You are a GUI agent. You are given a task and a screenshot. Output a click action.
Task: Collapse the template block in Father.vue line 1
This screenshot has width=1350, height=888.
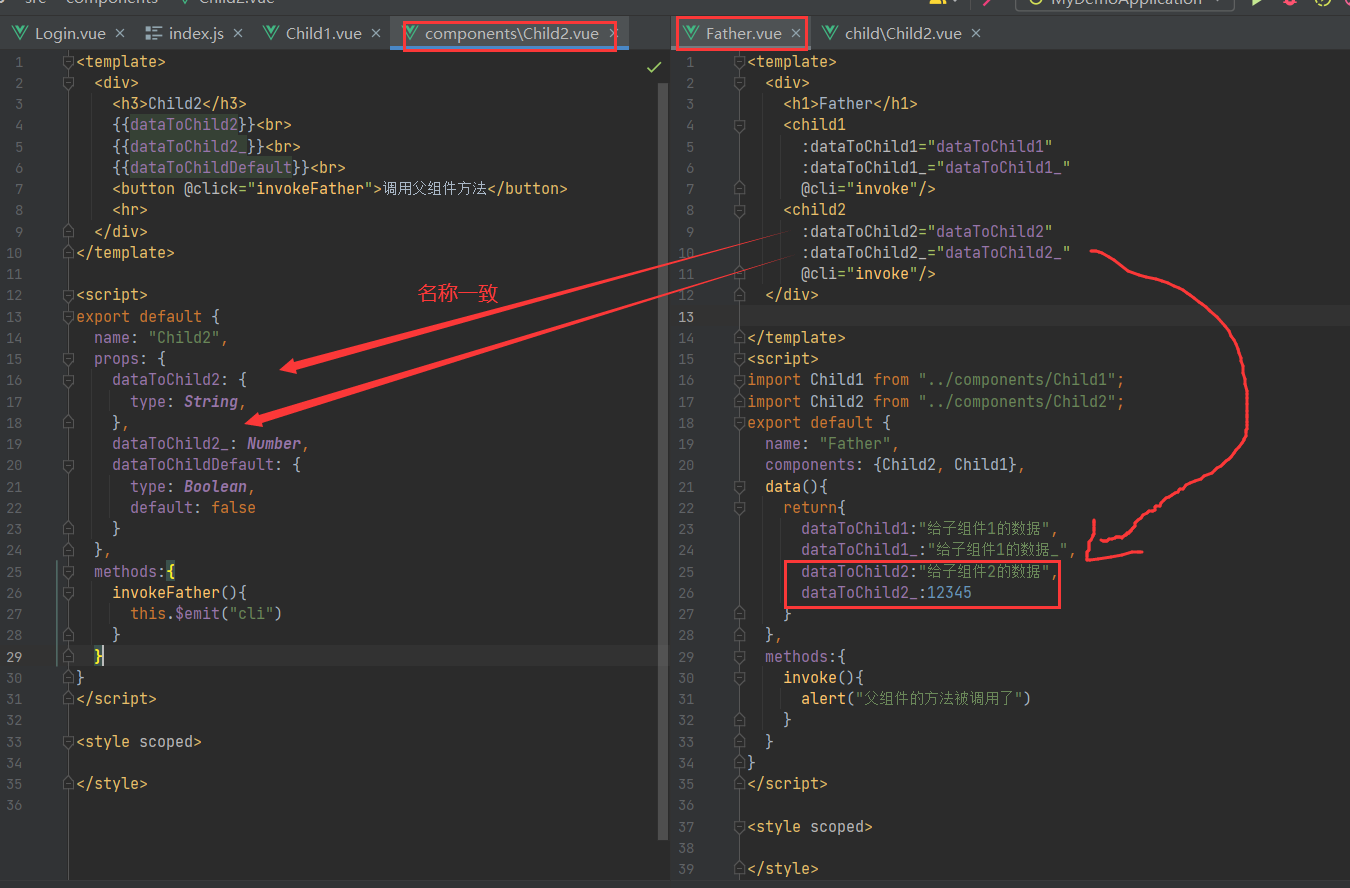click(x=740, y=62)
